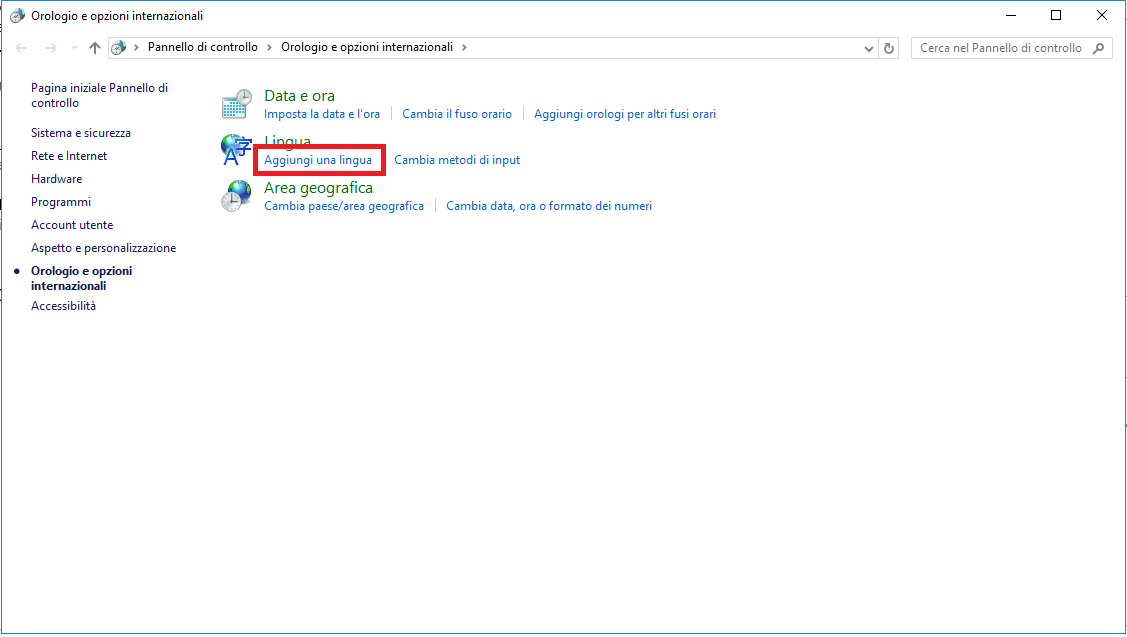Image resolution: width=1127 pixels, height=637 pixels.
Task: Open Account utente category
Action: click(x=72, y=225)
